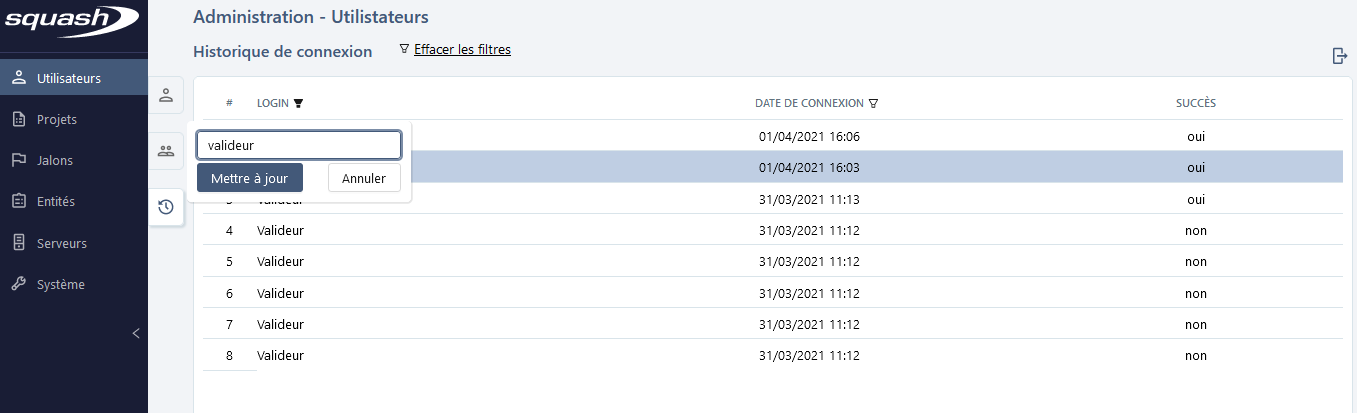Open the Système menu

(60, 284)
